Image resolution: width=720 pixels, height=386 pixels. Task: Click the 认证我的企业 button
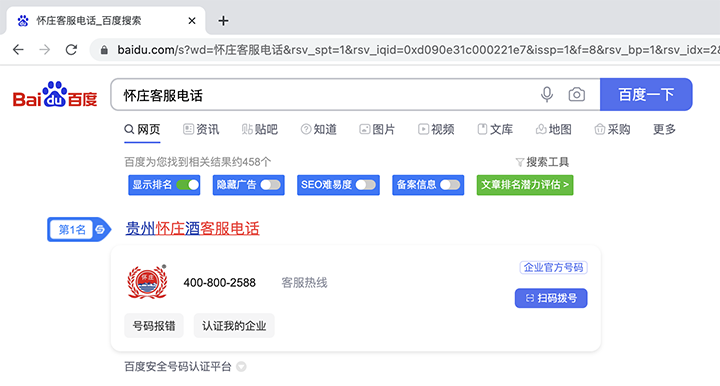(x=234, y=326)
